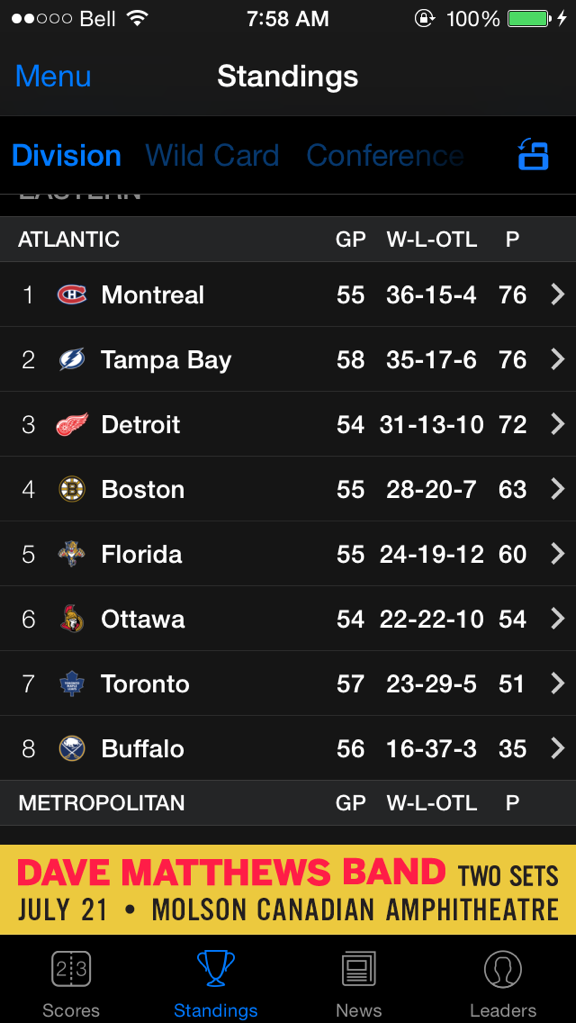Toggle the blue lock icon near Conference
Image resolution: width=576 pixels, height=1023 pixels.
534,155
